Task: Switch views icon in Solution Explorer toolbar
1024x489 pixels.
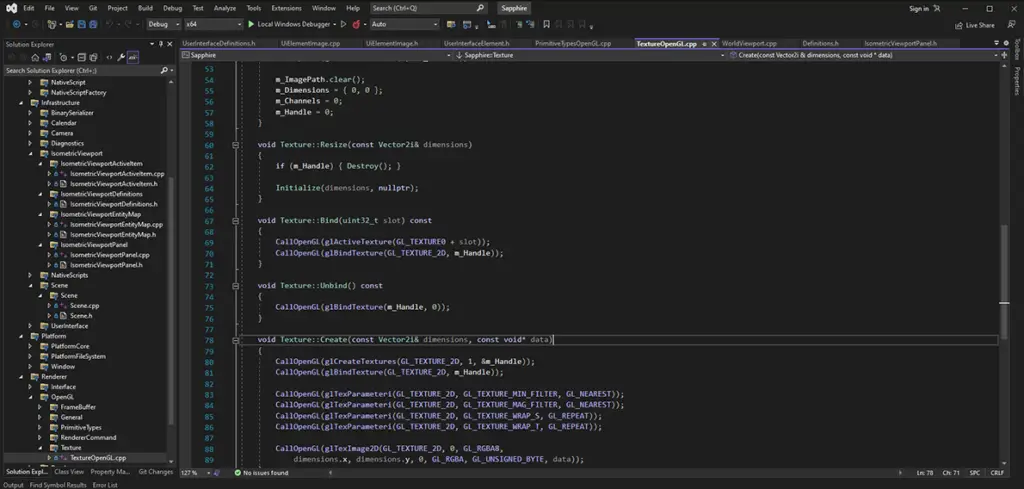Action: [46, 57]
